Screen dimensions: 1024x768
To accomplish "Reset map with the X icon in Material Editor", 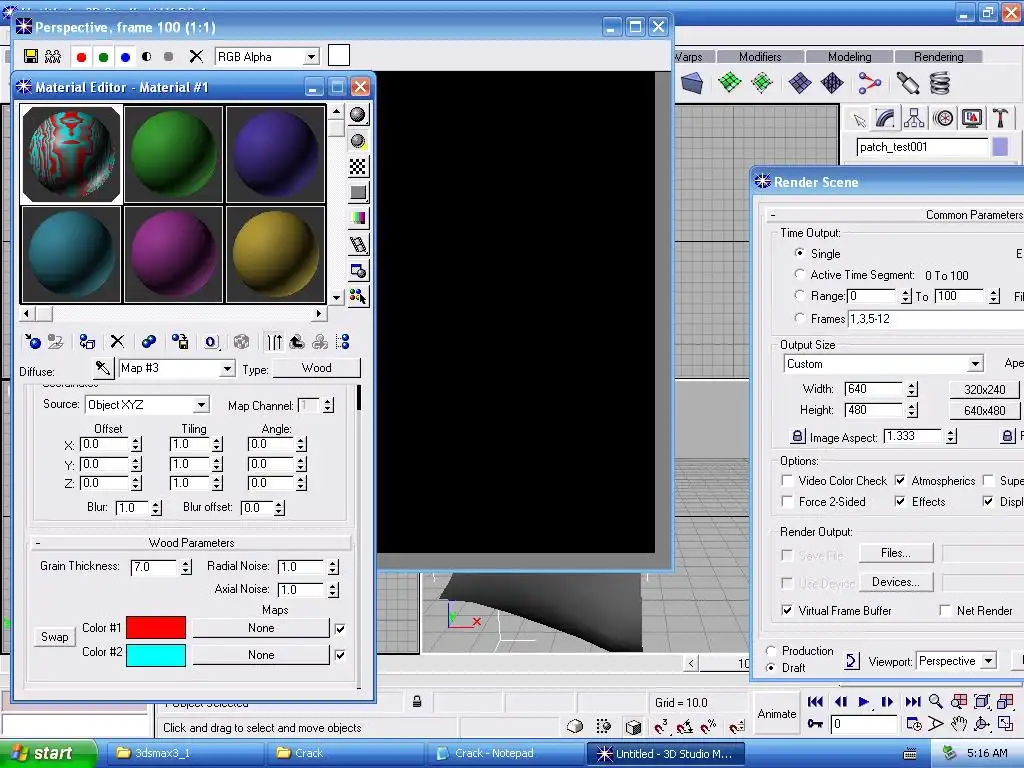I will pyautogui.click(x=117, y=342).
